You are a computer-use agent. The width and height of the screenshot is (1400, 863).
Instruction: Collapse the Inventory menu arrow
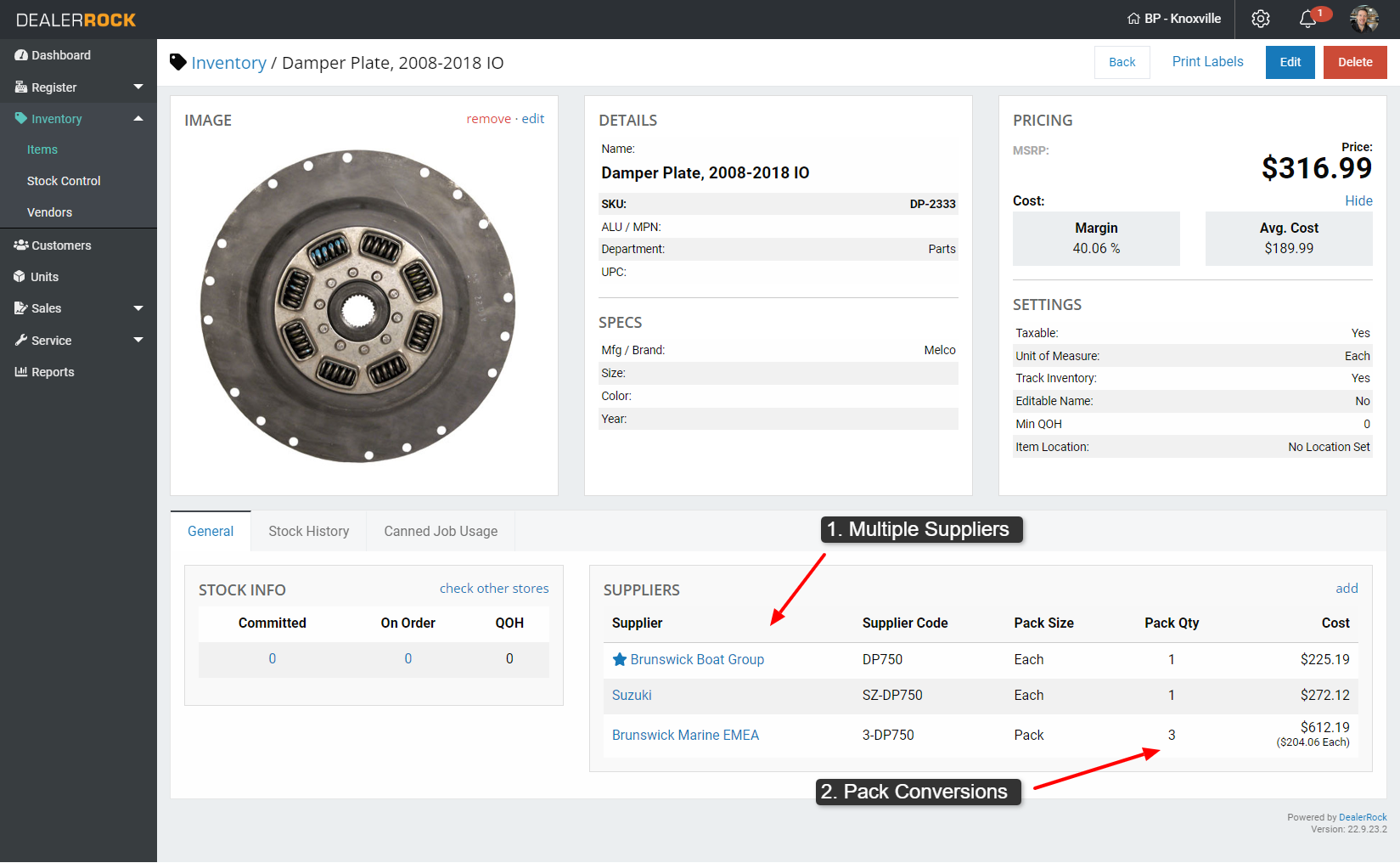coord(138,119)
